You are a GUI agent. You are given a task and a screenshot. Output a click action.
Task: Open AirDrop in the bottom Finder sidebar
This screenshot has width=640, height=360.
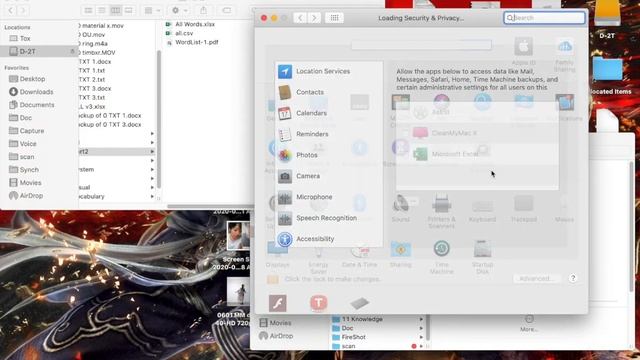pos(276,336)
